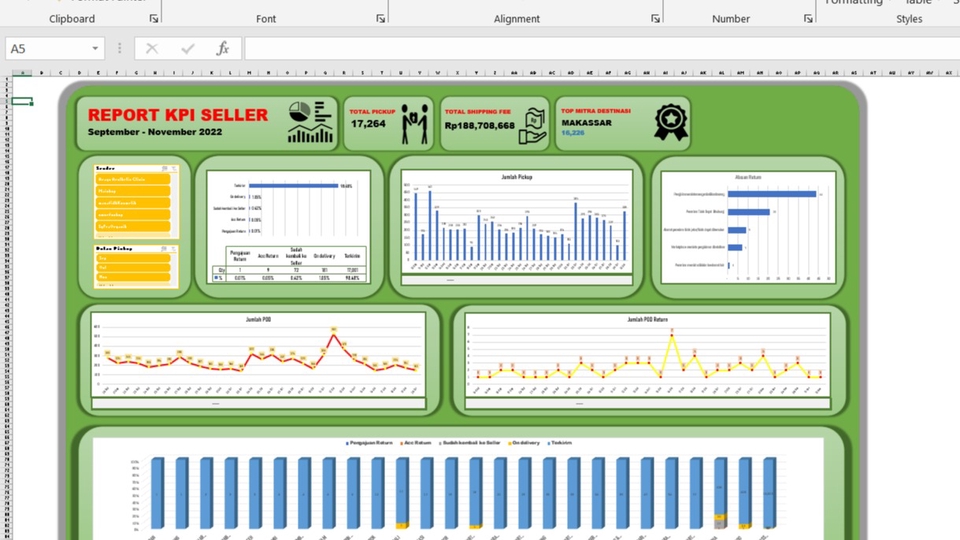The image size is (960, 540).
Task: Select the Alasan Return bar chart
Action: pyautogui.click(x=748, y=227)
